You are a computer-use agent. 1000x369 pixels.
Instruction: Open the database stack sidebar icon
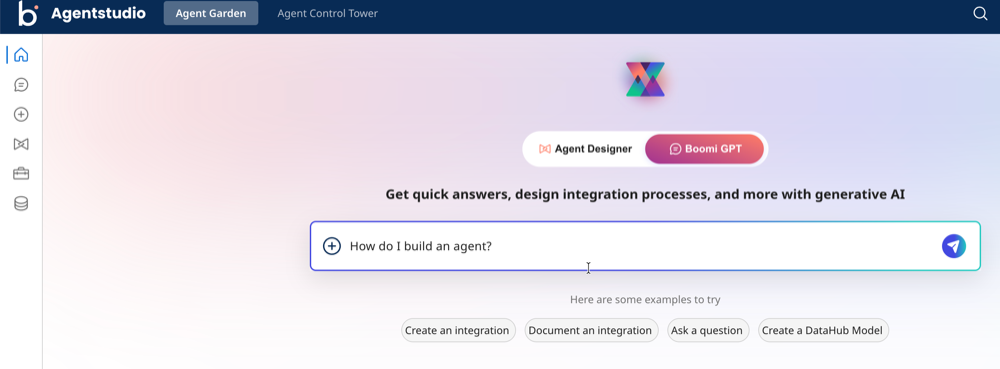[21, 204]
